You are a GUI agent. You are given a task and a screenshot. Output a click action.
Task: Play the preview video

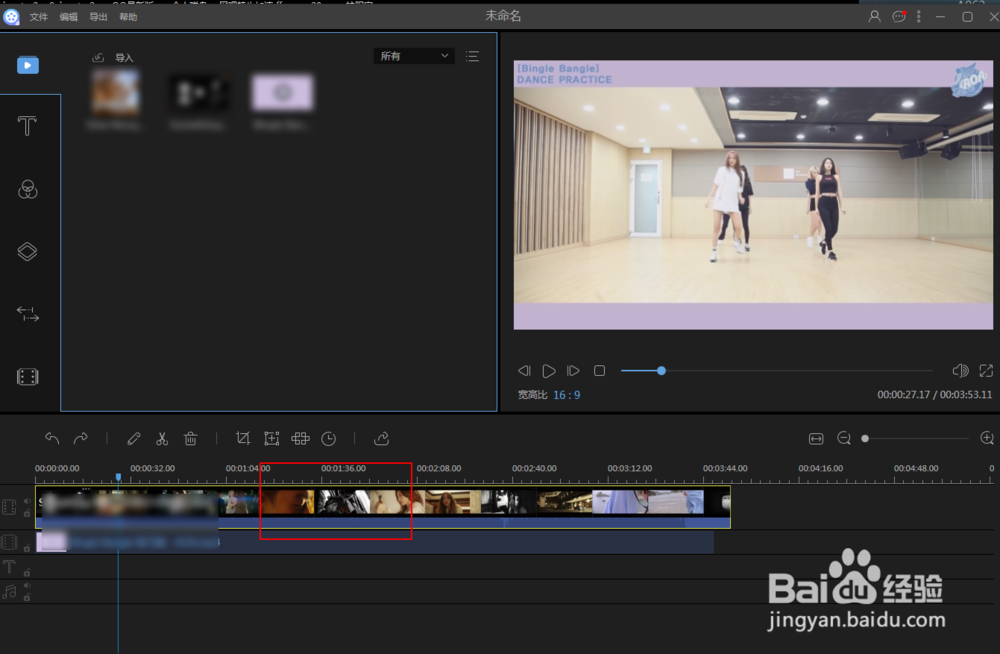[548, 371]
